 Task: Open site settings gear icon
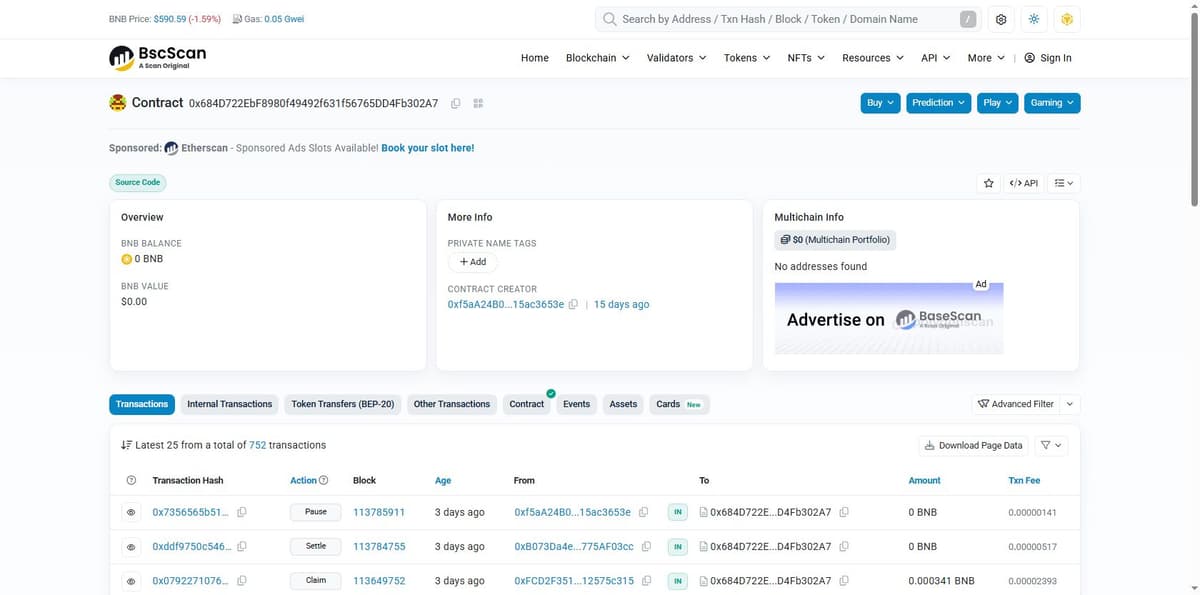coord(1001,19)
